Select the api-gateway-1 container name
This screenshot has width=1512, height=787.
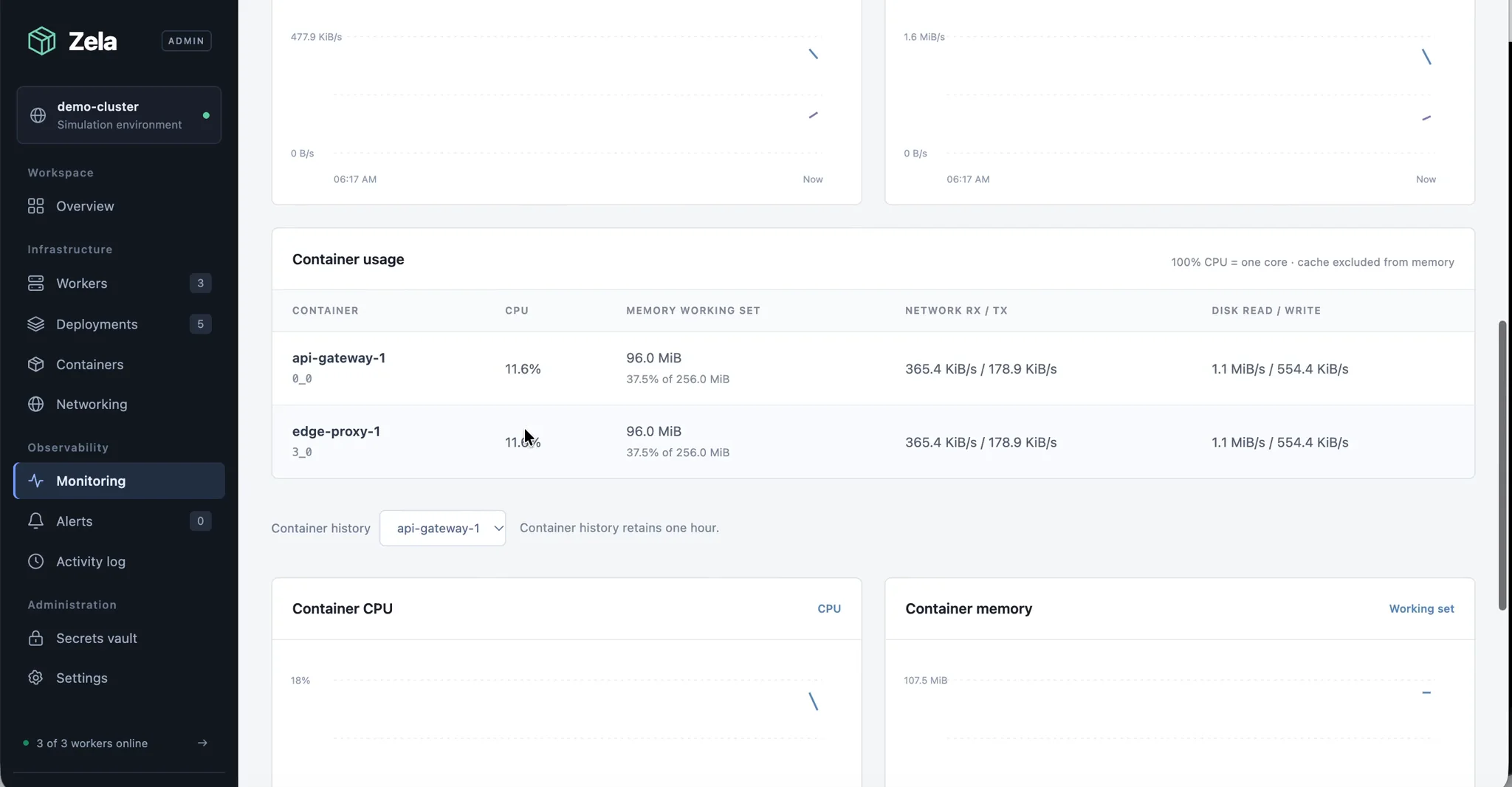coord(339,358)
